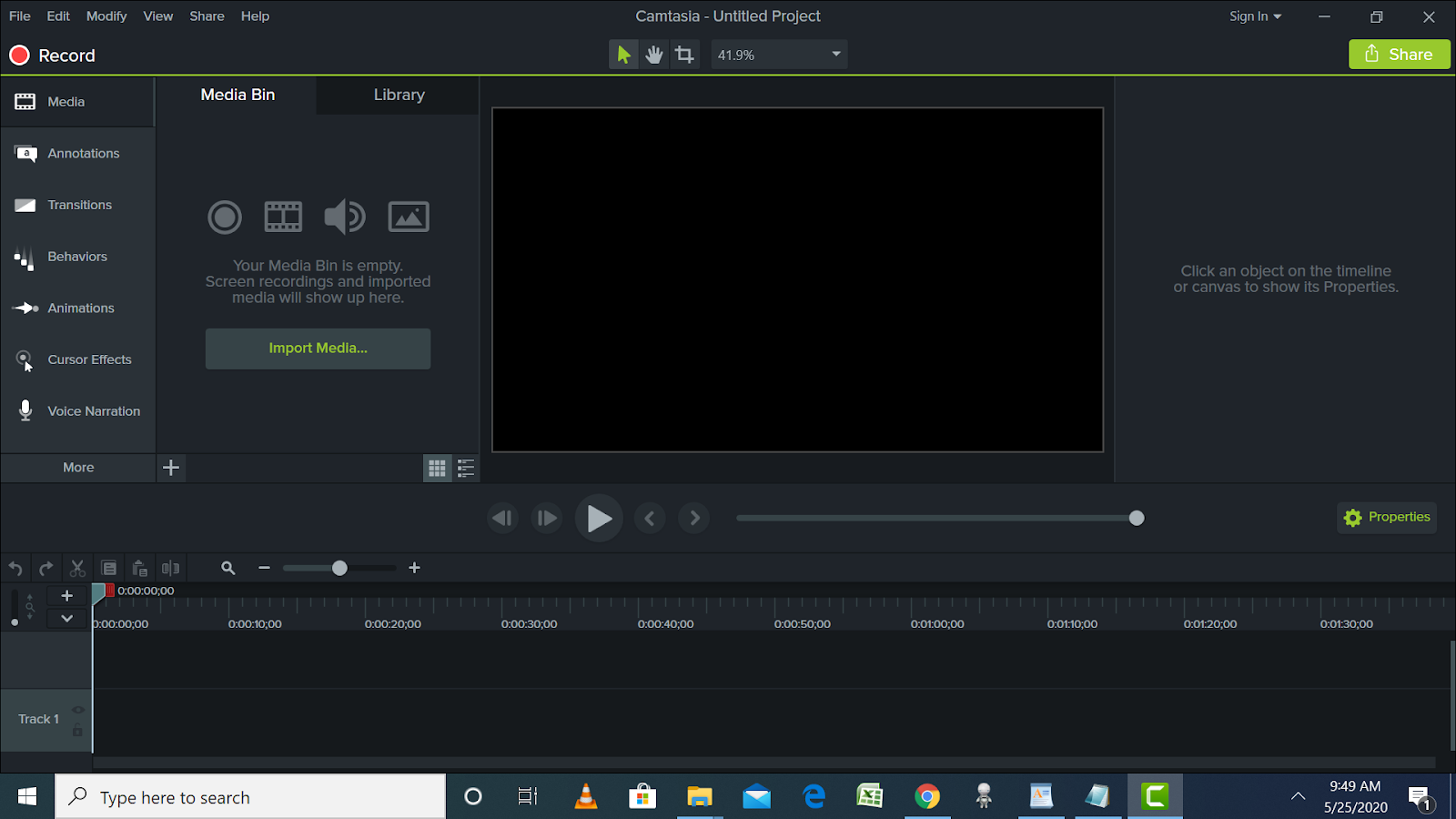Toggle the Properties panel
The image size is (1456, 819).
[x=1387, y=517]
